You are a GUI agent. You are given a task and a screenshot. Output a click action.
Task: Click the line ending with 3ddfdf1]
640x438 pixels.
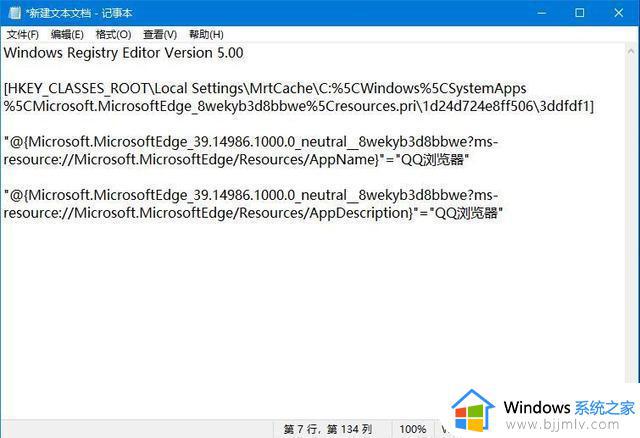pyautogui.click(x=299, y=107)
